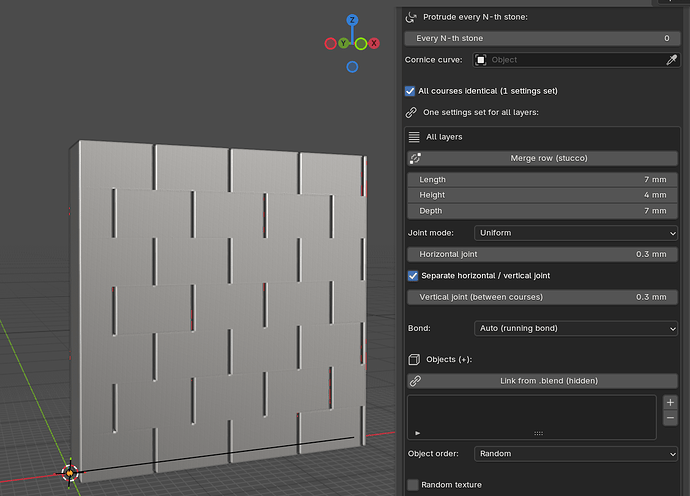Click the blue Z axis gizmo handle
Screen dimensions: 690x496
coord(352,20)
